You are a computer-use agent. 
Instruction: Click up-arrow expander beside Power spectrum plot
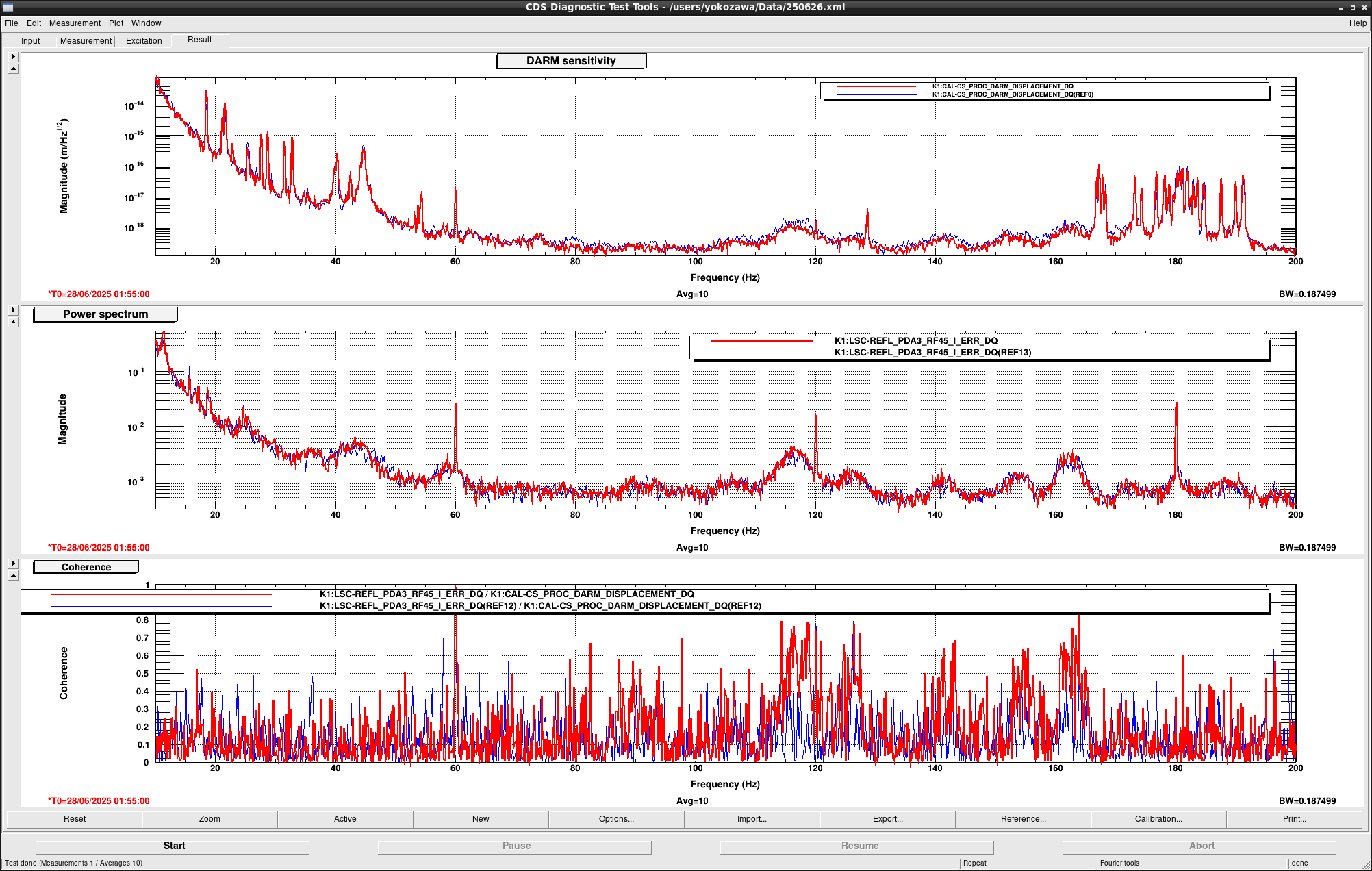[13, 322]
